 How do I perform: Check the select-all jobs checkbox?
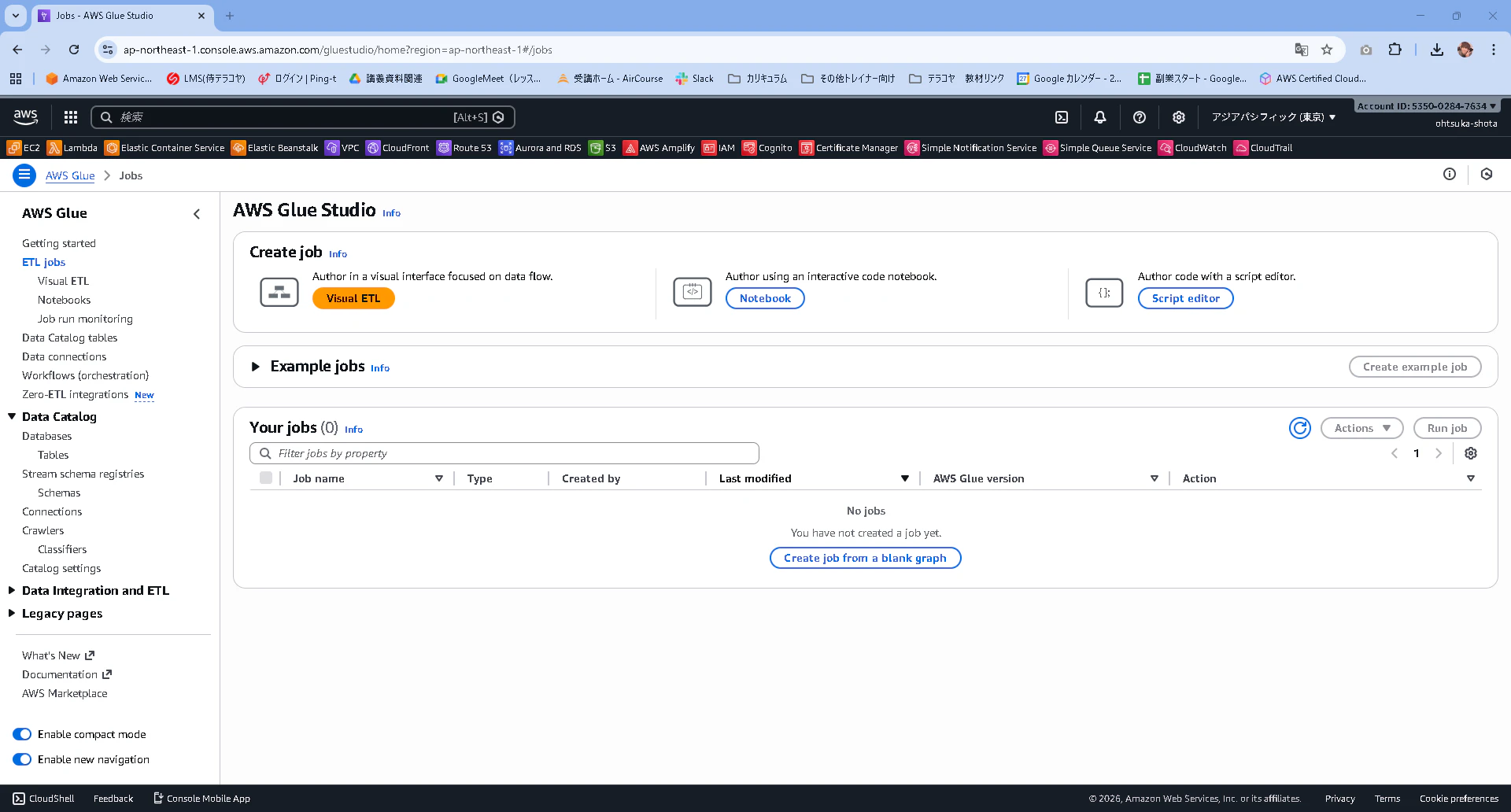point(266,478)
